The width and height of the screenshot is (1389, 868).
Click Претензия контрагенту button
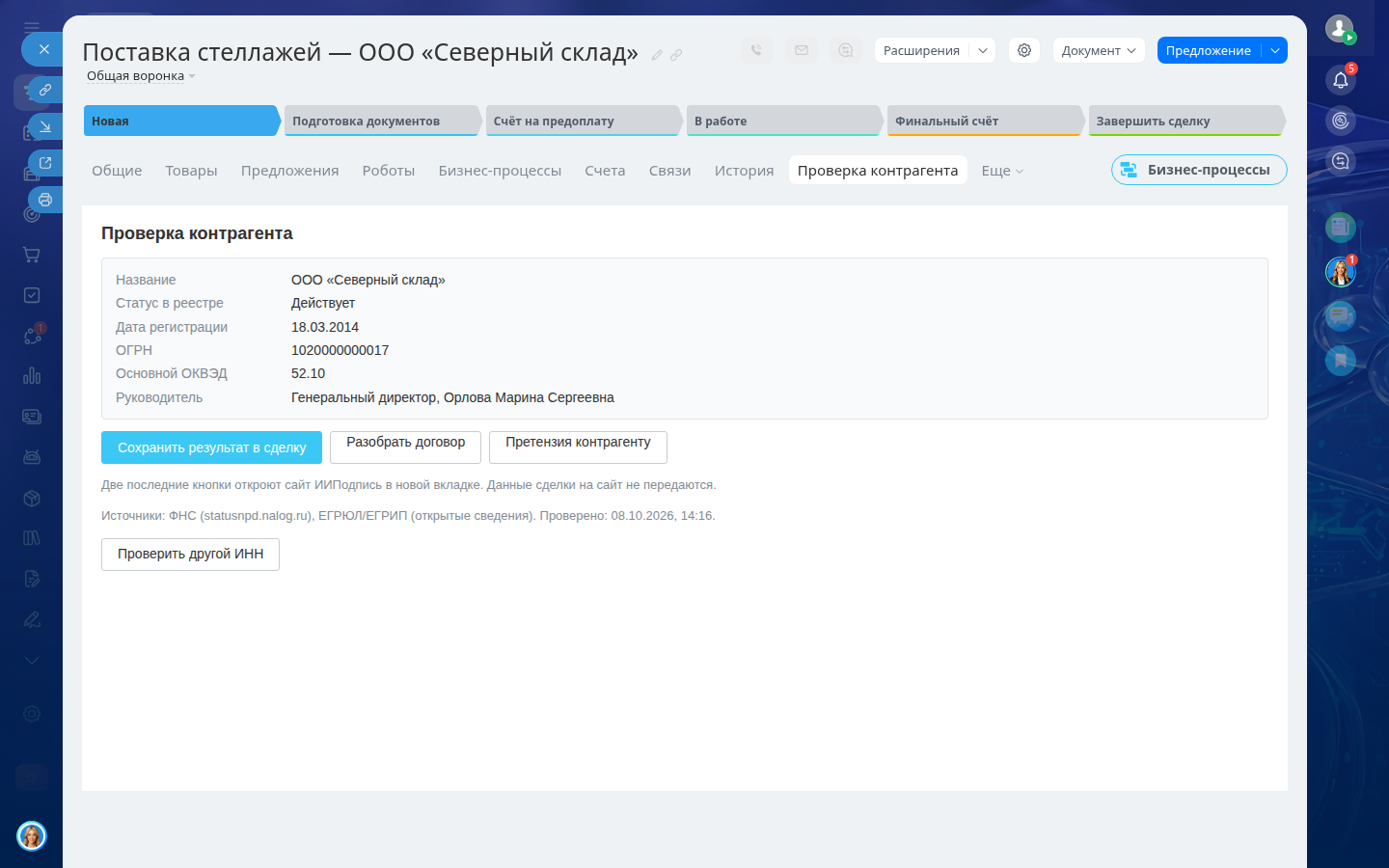click(x=578, y=448)
